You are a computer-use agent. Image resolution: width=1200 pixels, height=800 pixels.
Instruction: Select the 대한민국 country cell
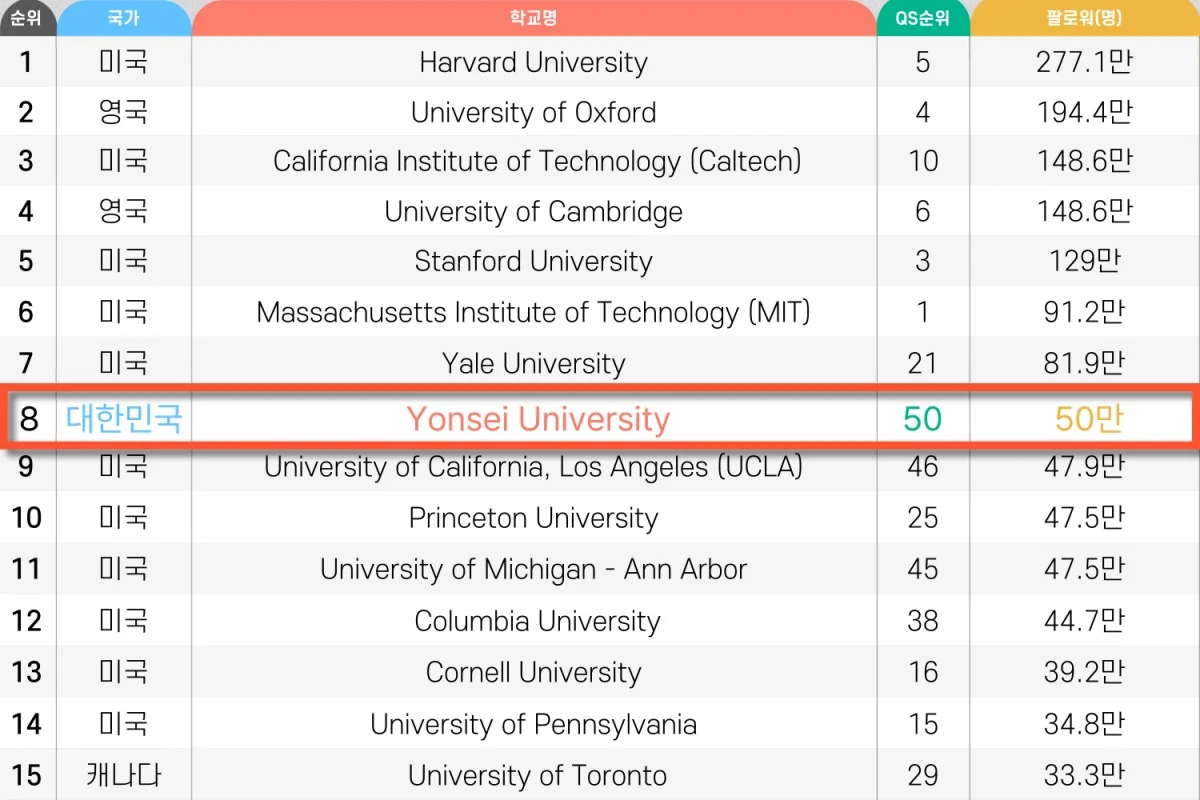(x=124, y=418)
